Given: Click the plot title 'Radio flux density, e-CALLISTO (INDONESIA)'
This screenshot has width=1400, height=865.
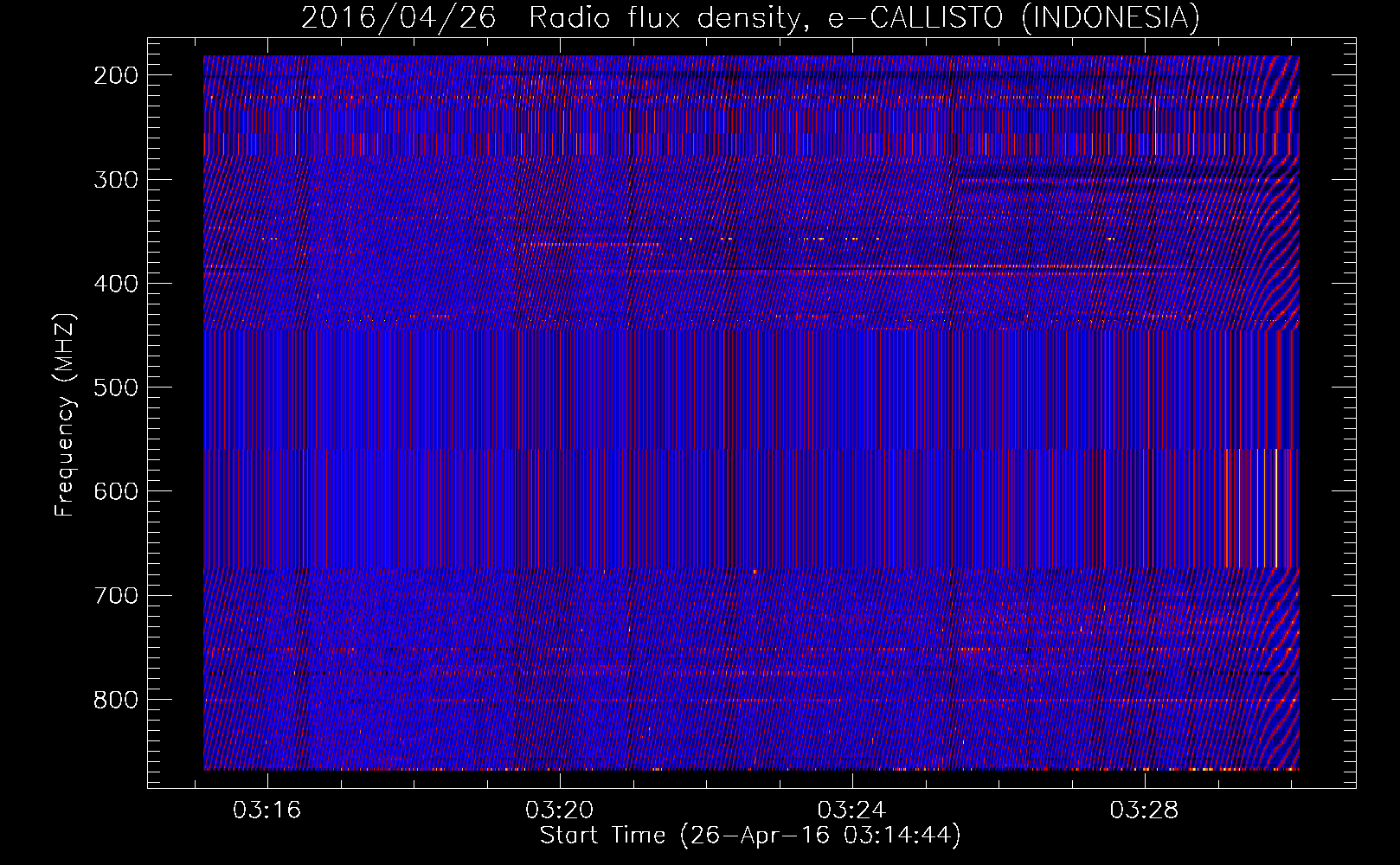Looking at the screenshot, I should point(864,18).
